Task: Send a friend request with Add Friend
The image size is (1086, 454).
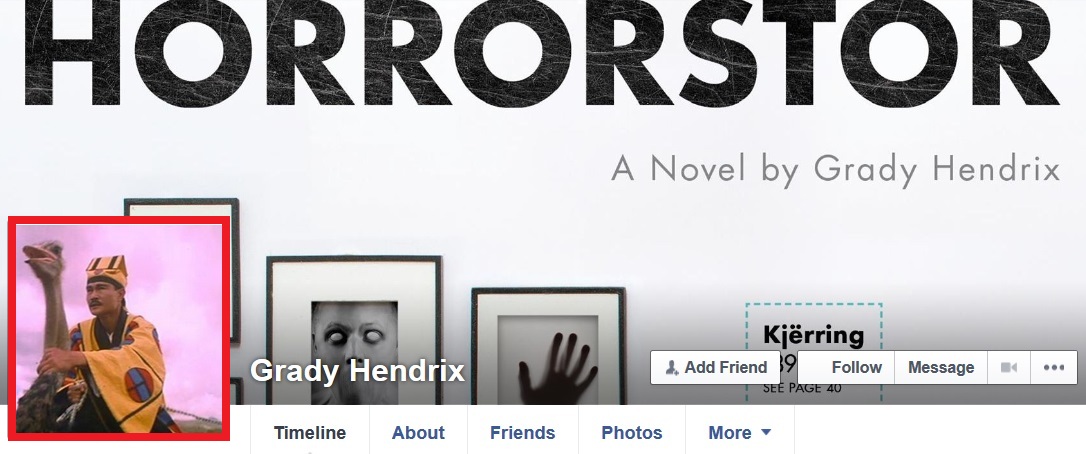Action: [715, 367]
